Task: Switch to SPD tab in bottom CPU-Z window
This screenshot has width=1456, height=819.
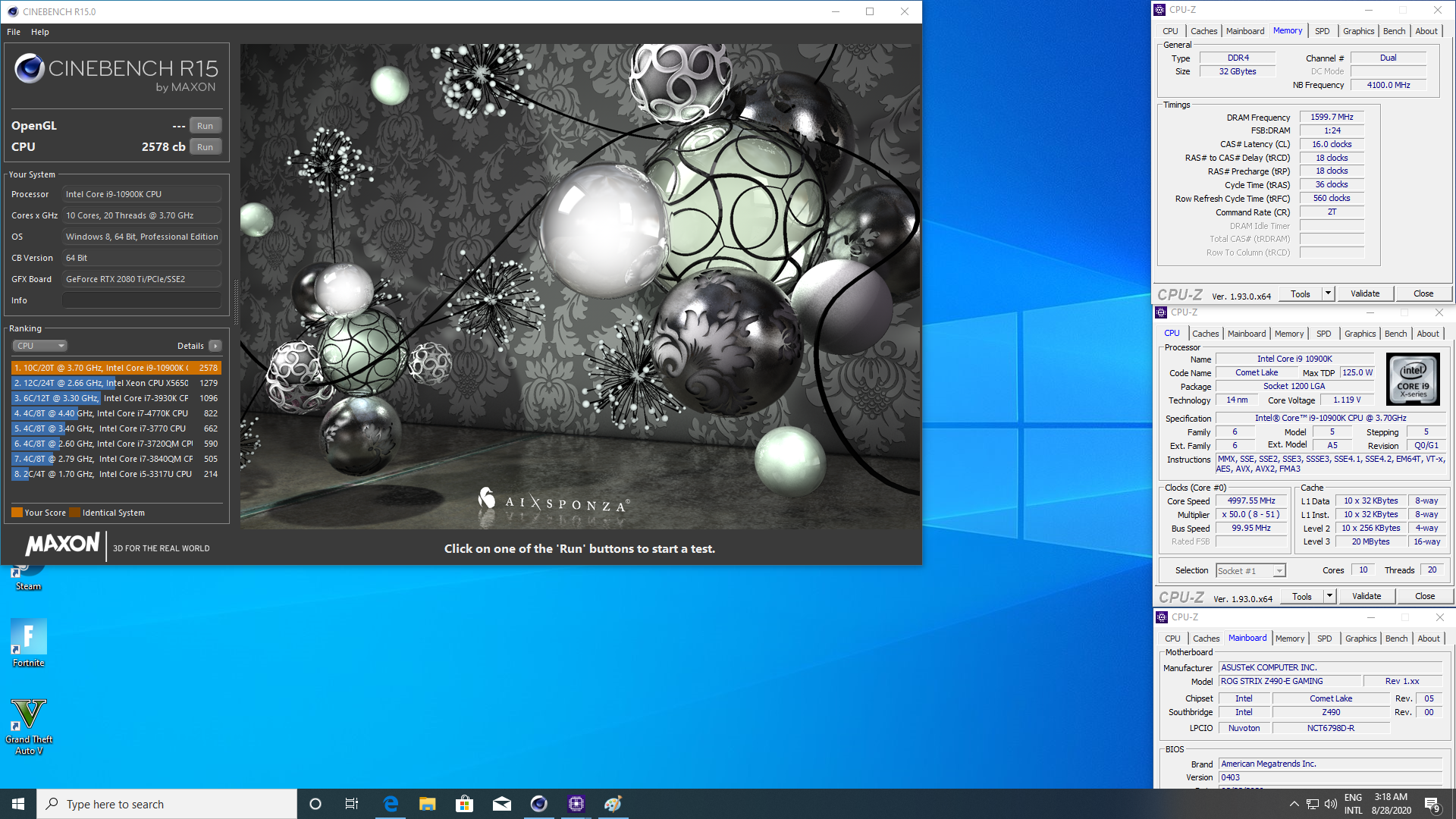Action: (x=1324, y=639)
